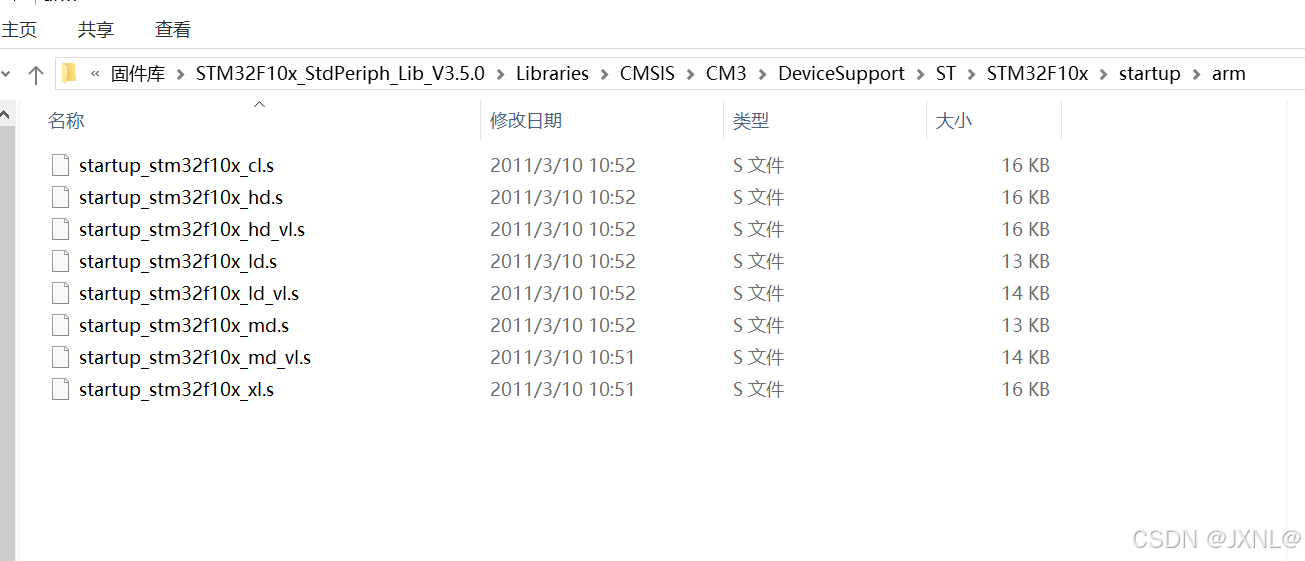Navigate to the startup breadcrumb folder
The height and width of the screenshot is (561, 1305).
click(x=1149, y=74)
